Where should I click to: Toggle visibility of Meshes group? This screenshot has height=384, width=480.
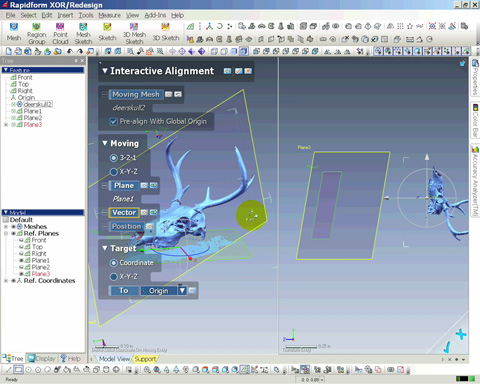tap(13, 227)
